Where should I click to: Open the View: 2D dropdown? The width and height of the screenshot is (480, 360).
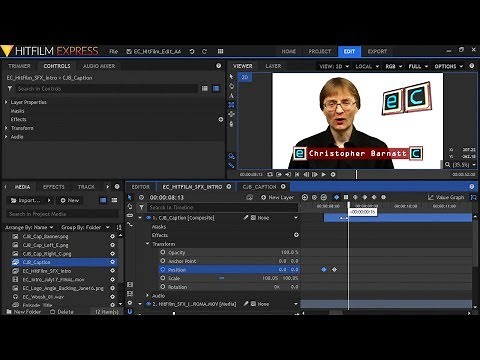[x=334, y=66]
